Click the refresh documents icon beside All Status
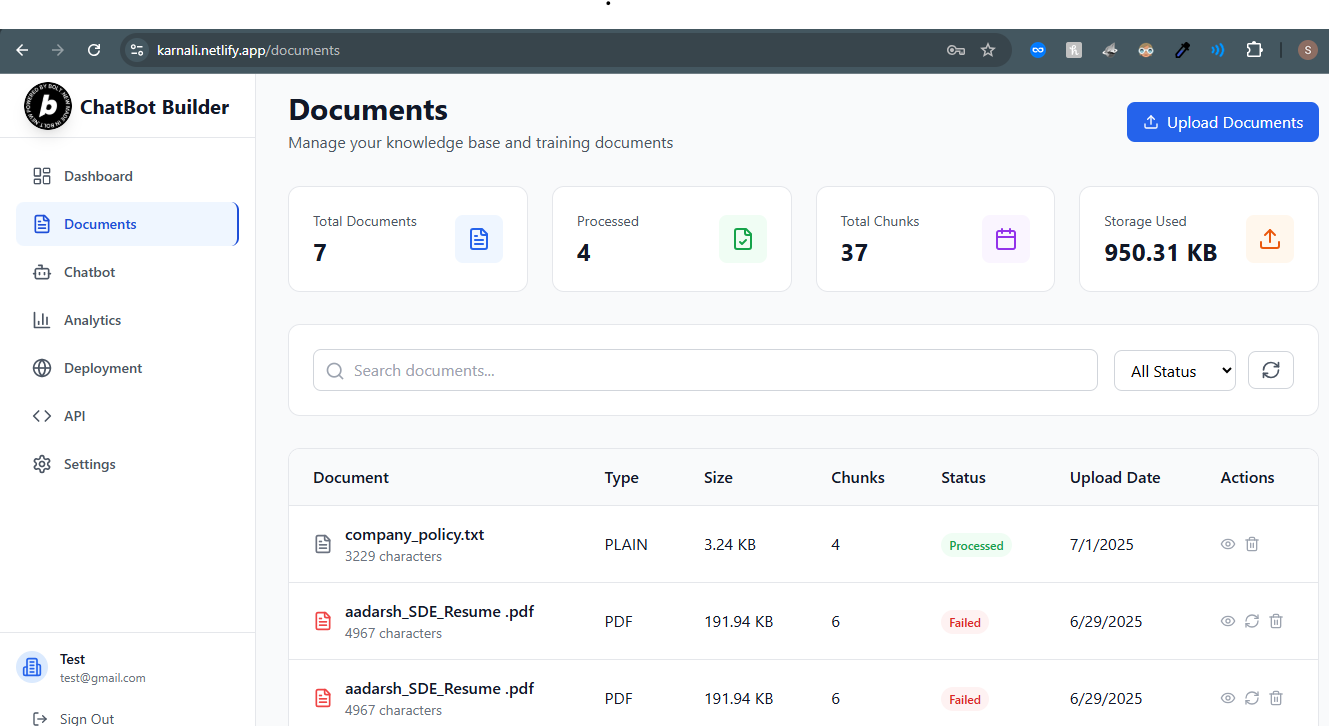The image size is (1329, 726). point(1270,370)
